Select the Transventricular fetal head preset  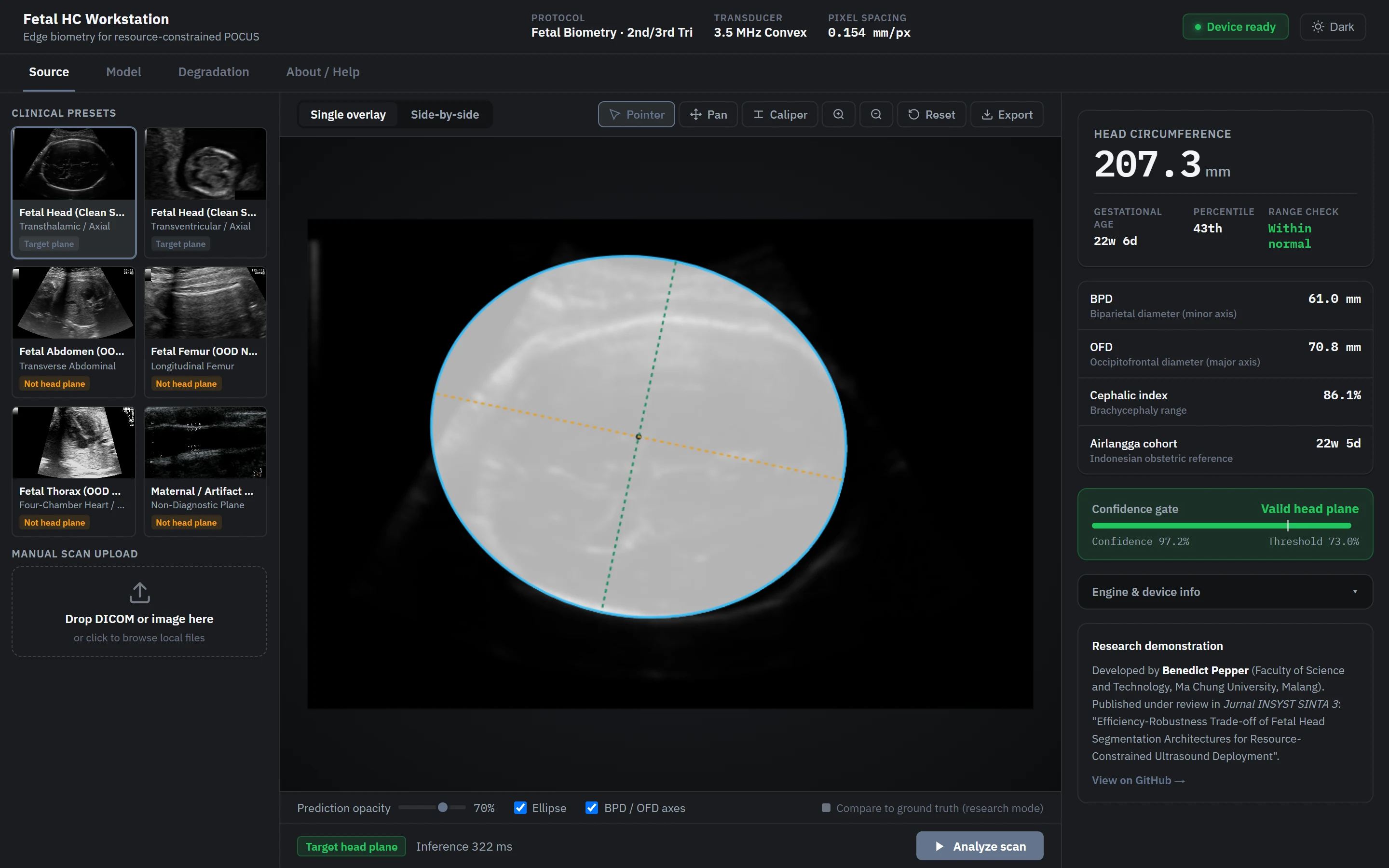(205, 193)
